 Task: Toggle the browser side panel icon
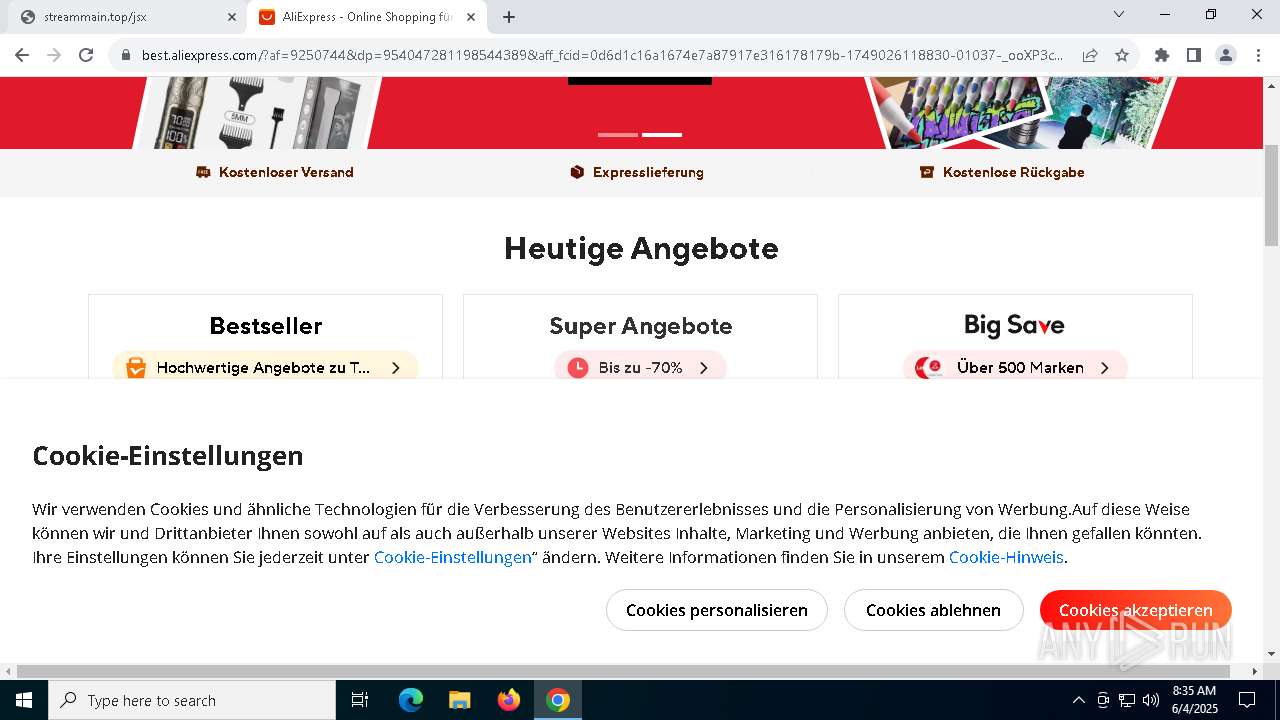point(1194,55)
